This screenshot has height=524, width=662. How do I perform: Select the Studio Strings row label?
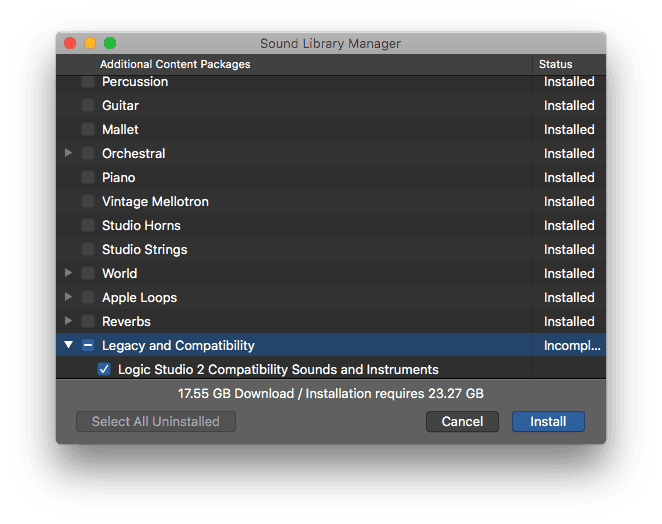(145, 250)
